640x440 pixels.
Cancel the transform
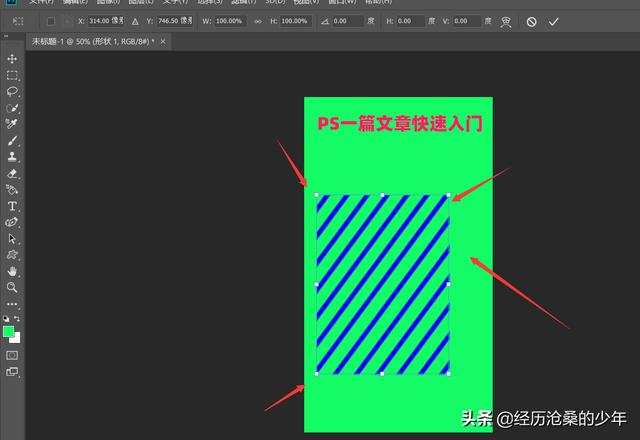point(531,22)
